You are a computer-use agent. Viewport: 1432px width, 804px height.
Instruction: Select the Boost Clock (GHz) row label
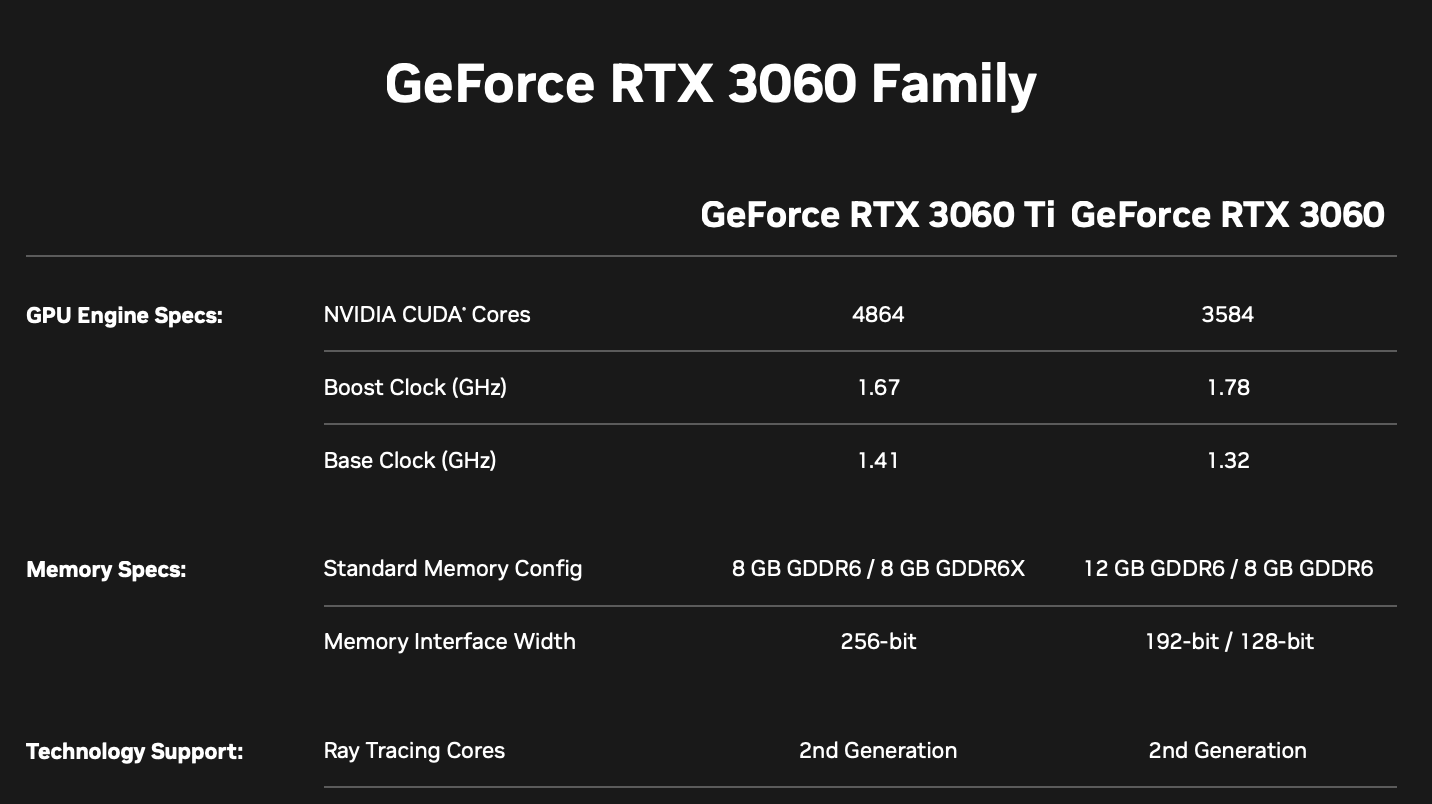[415, 387]
